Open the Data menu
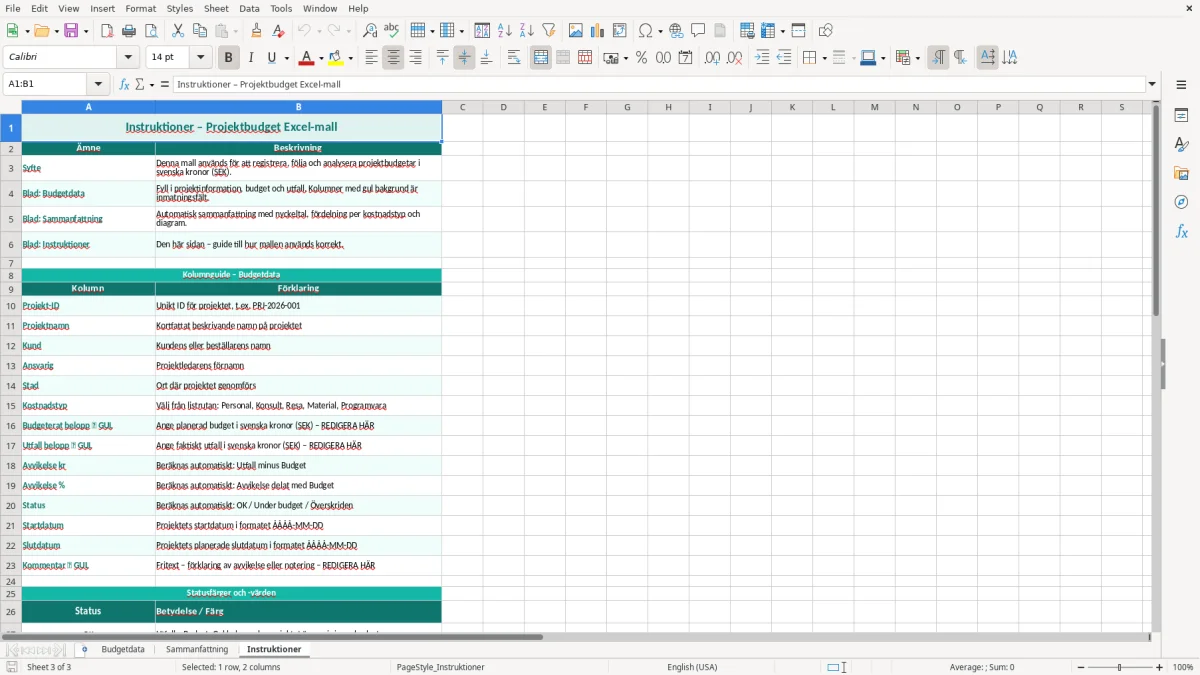 (x=249, y=8)
